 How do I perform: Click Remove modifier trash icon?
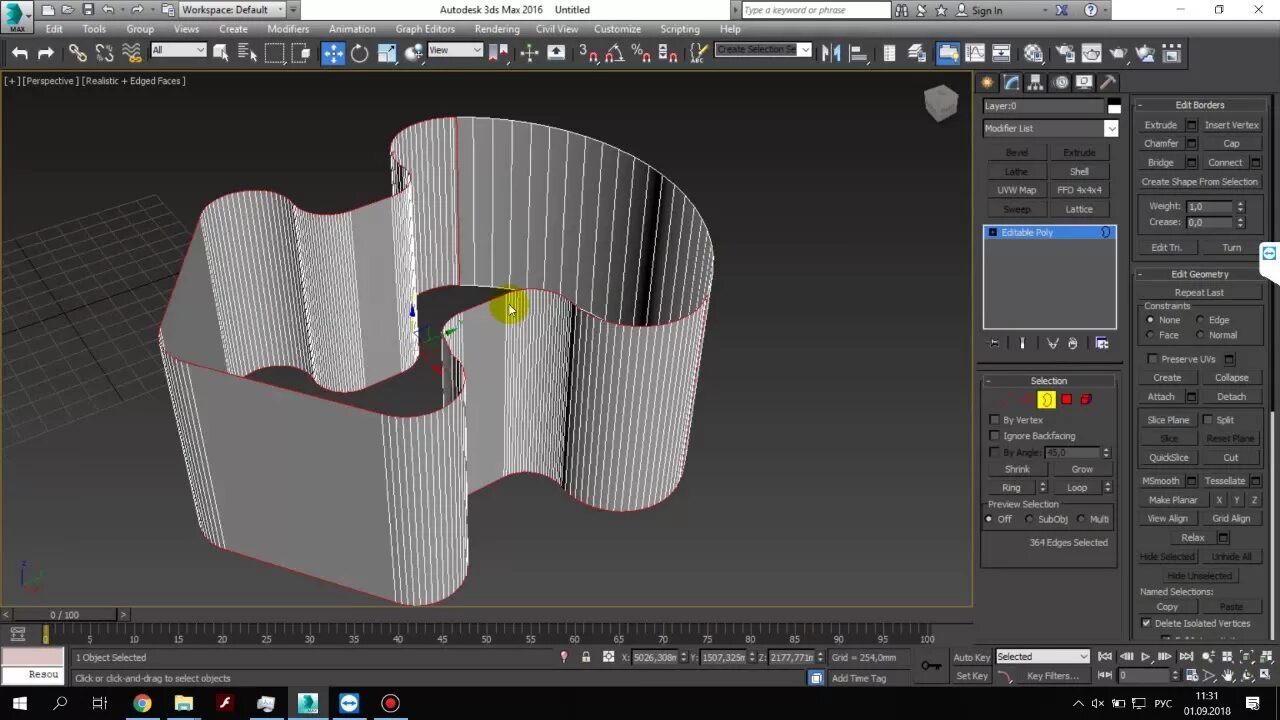tap(1073, 343)
